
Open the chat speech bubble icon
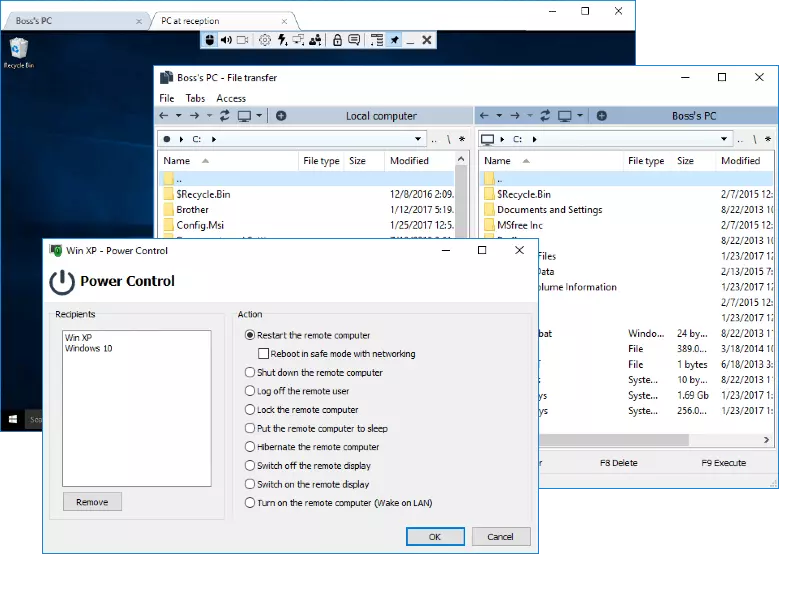tap(354, 40)
